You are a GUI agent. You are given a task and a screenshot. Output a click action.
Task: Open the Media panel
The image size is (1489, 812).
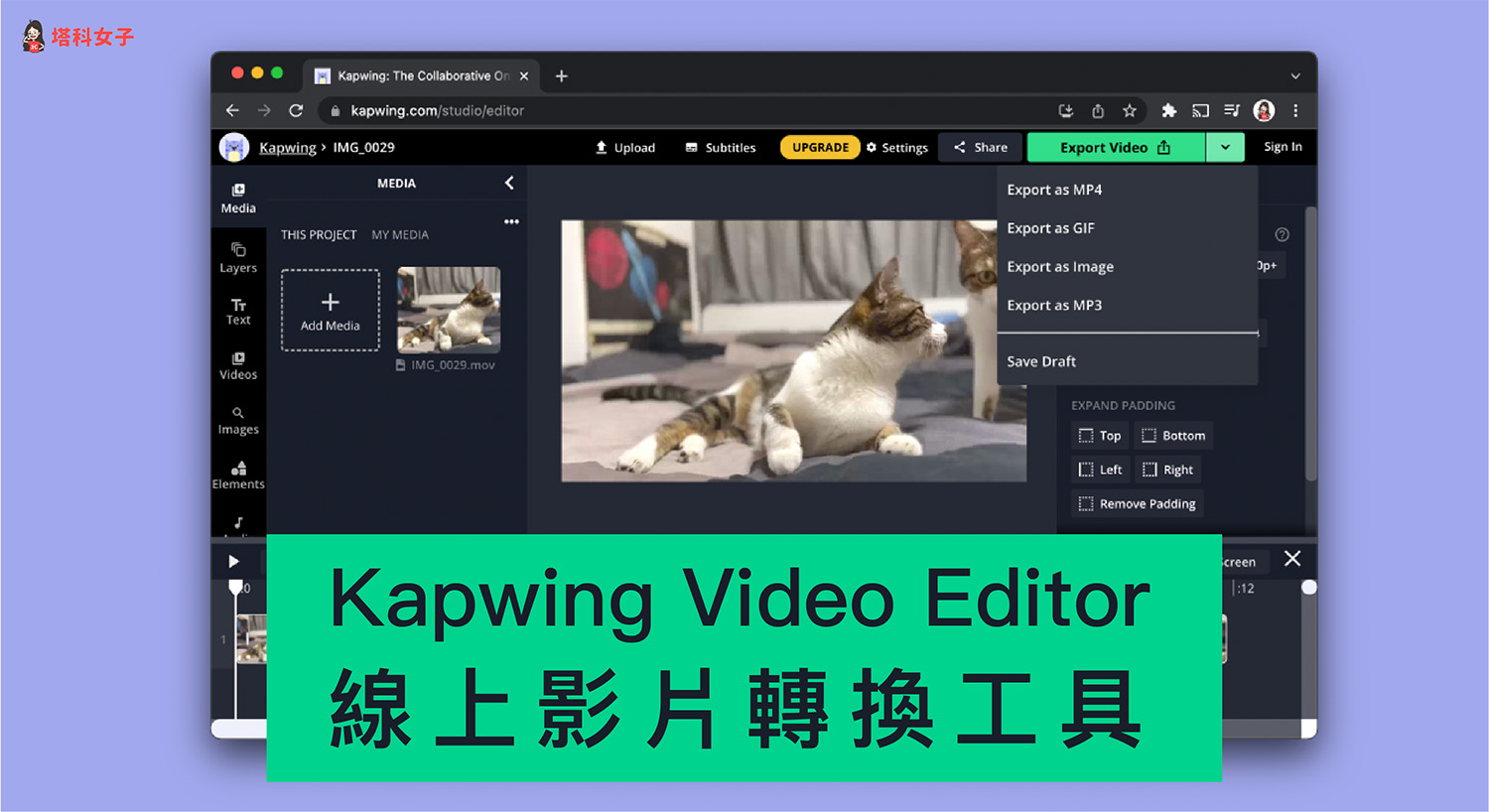click(238, 196)
